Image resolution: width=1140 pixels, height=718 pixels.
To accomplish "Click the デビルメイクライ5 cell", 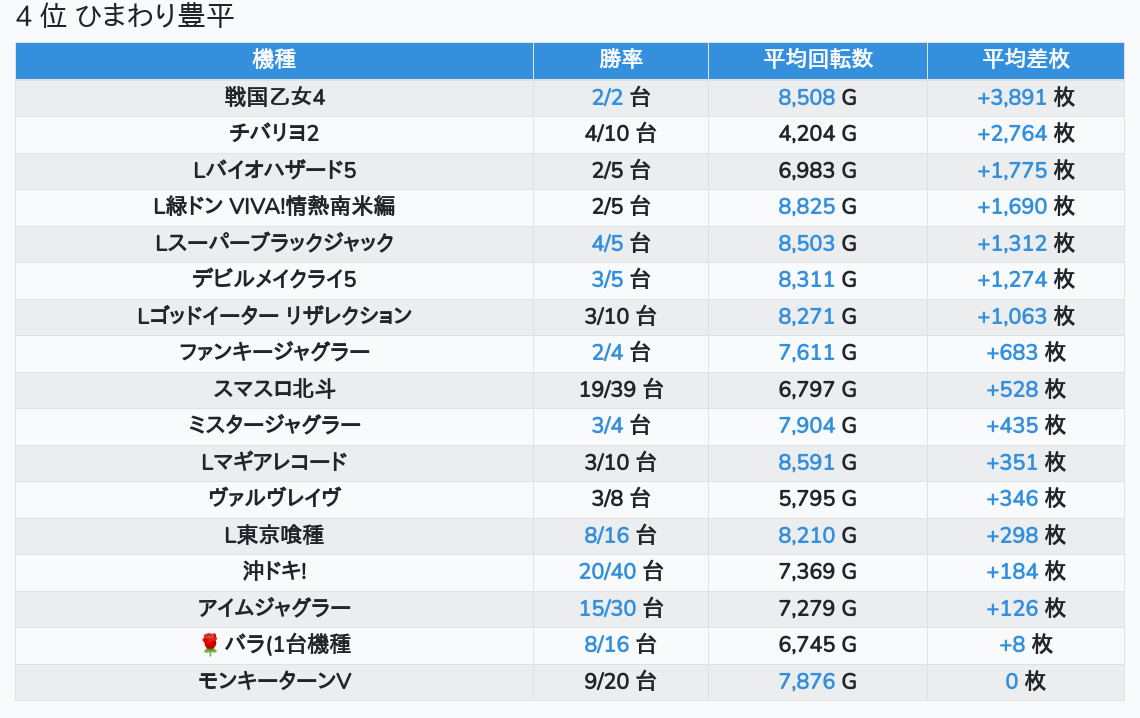I will tap(274, 279).
